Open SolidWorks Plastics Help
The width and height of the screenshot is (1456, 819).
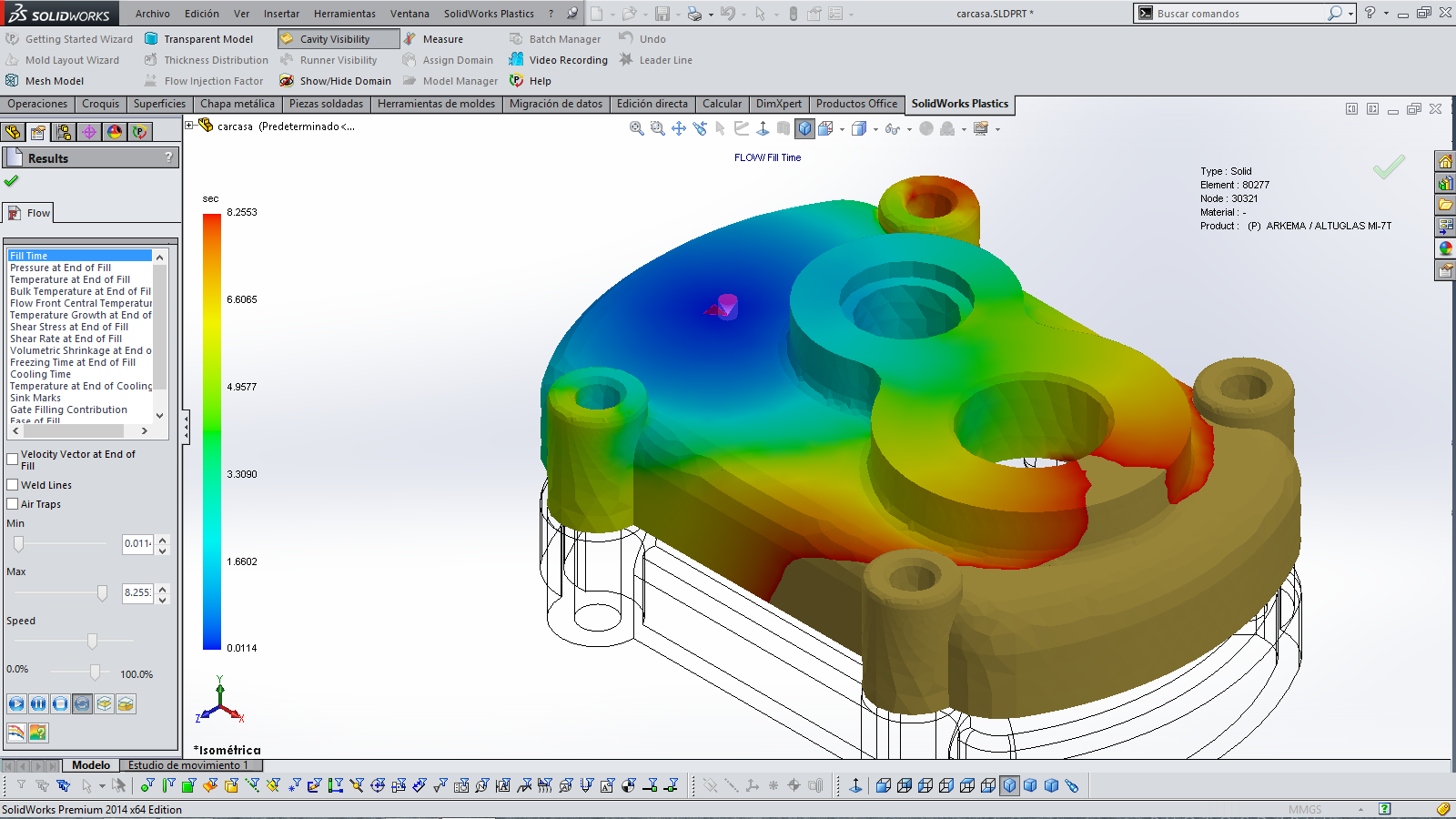point(531,81)
